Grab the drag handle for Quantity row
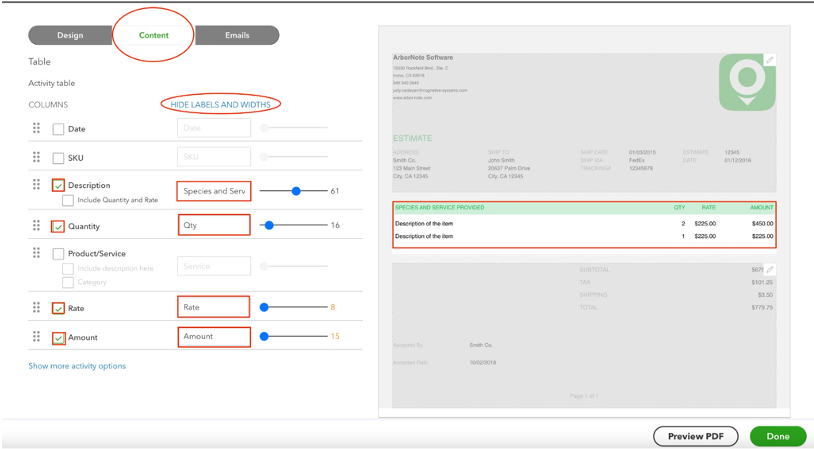 click(36, 225)
